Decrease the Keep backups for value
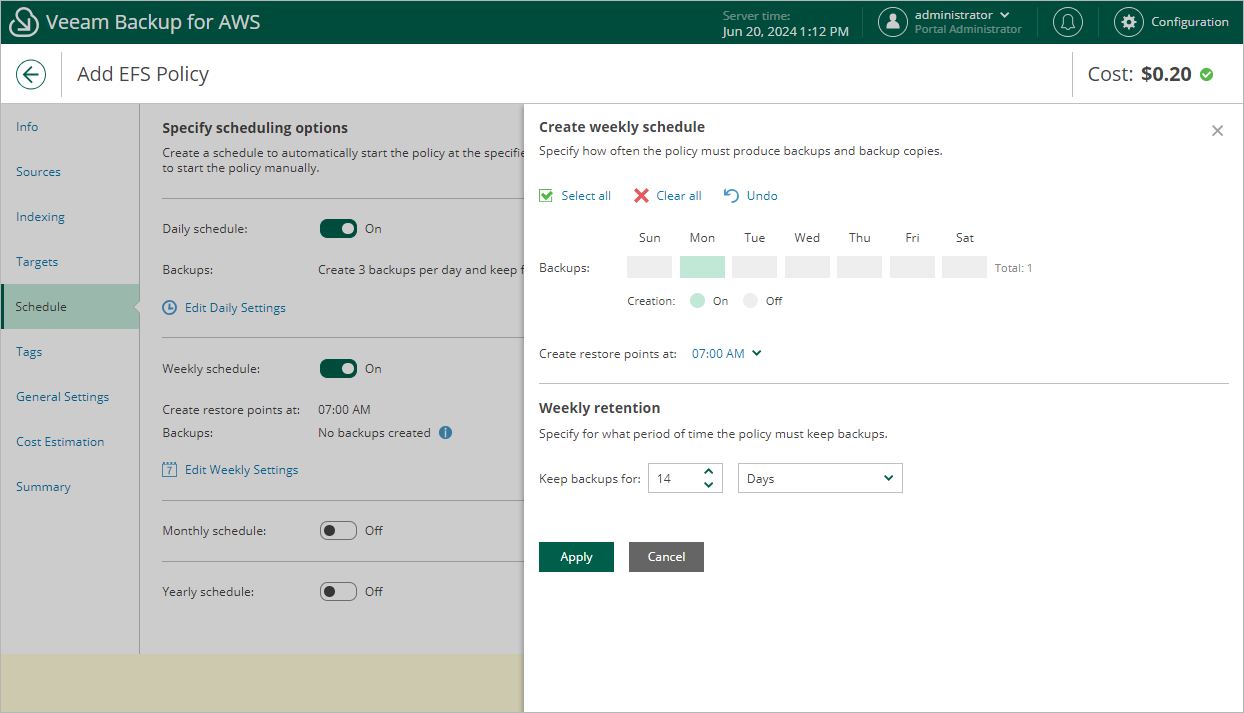 pyautogui.click(x=708, y=485)
